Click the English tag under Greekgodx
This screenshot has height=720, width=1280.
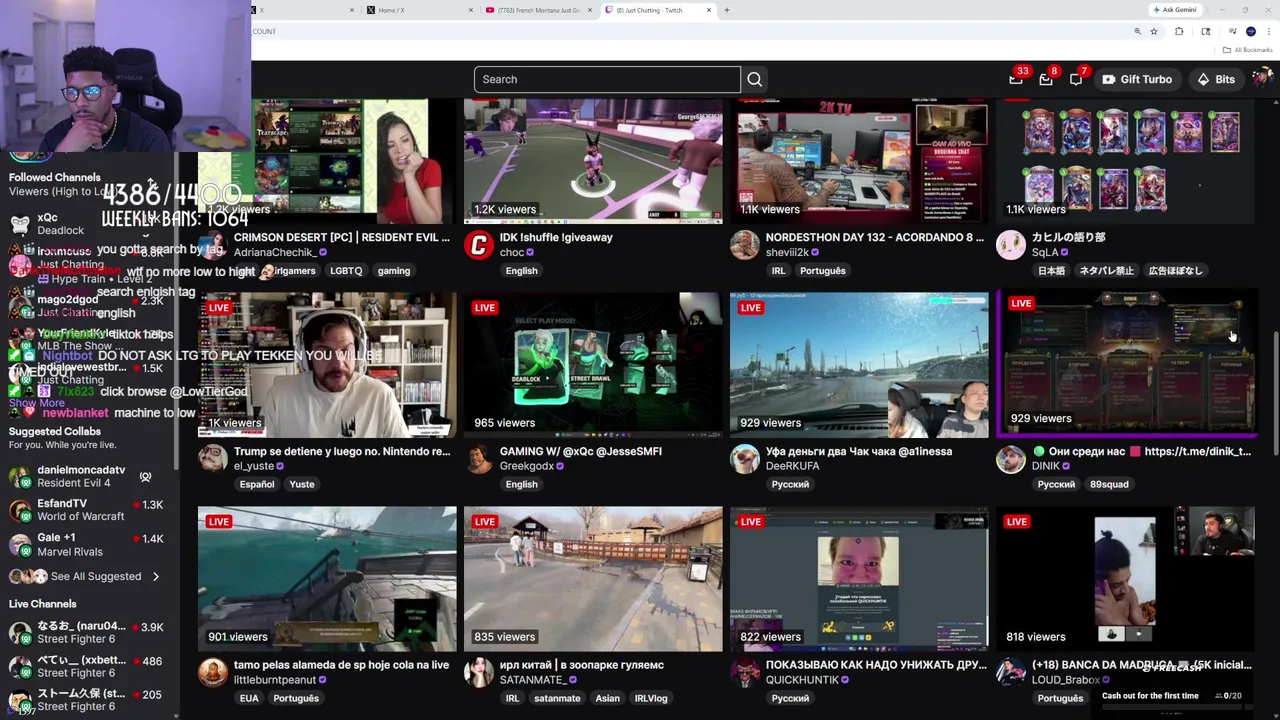coord(521,484)
